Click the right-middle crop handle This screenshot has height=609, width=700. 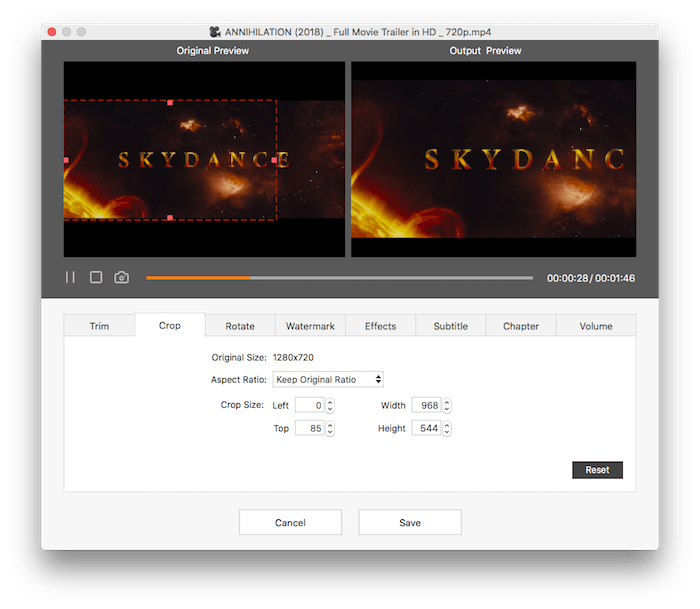[x=275, y=160]
